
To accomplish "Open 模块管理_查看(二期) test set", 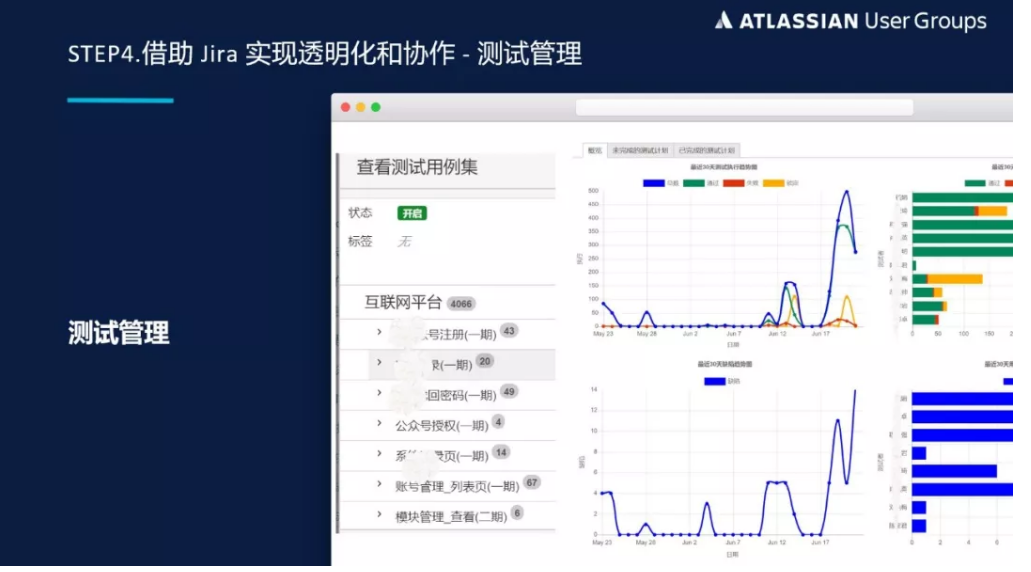I will [451, 517].
